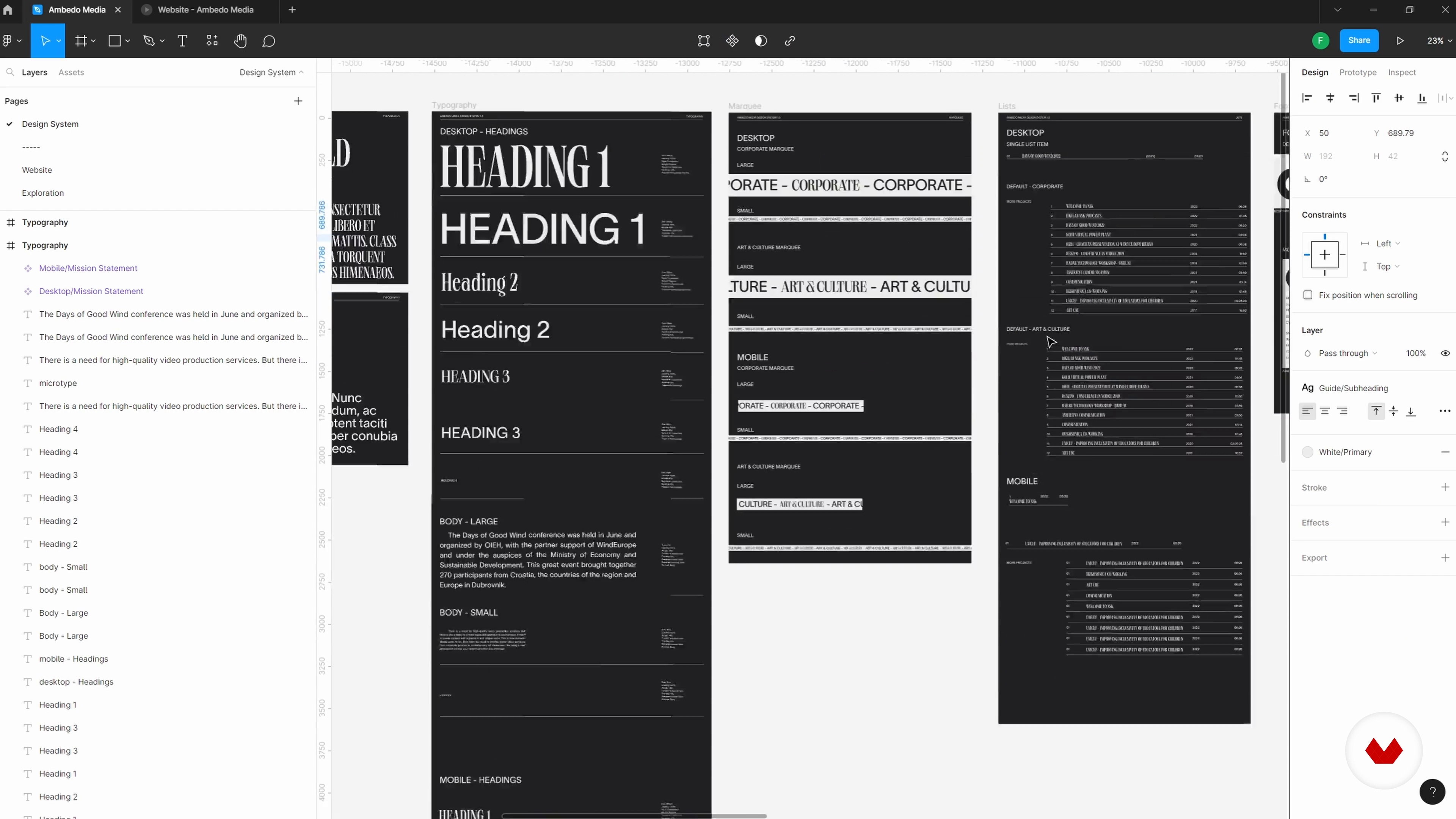Add an Export setting with plus

click(x=1445, y=558)
